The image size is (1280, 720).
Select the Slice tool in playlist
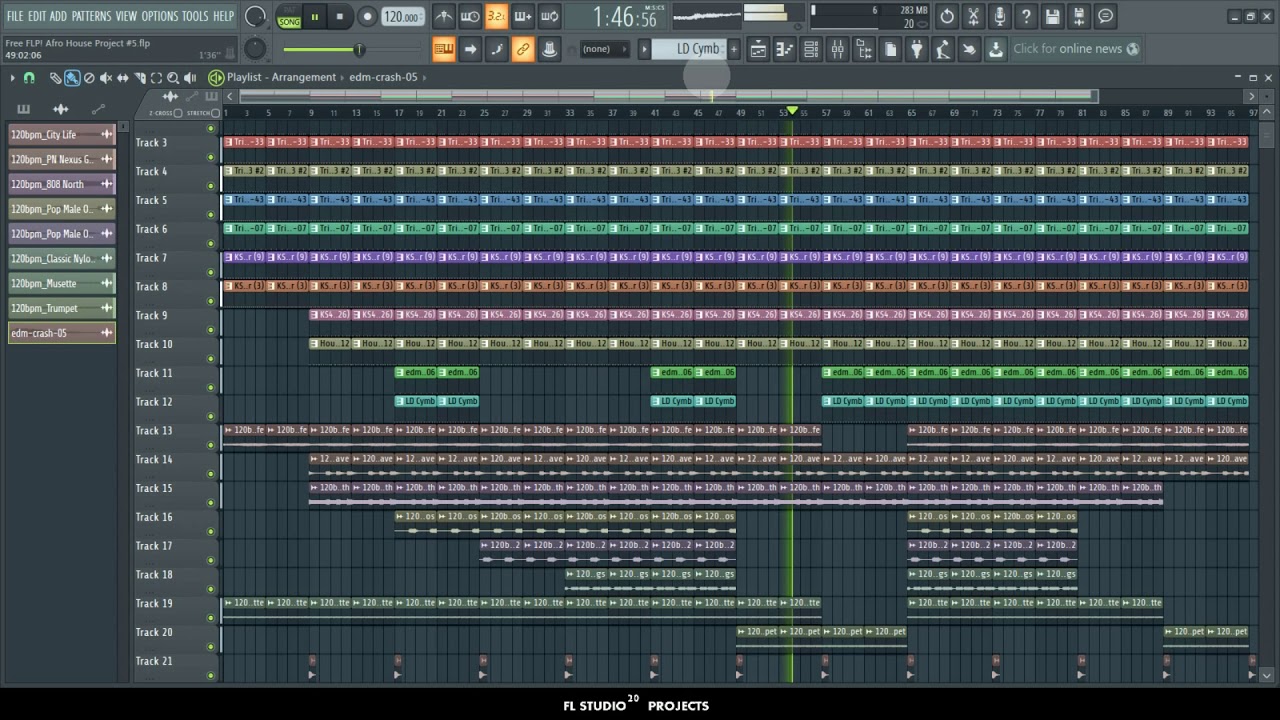(140, 78)
